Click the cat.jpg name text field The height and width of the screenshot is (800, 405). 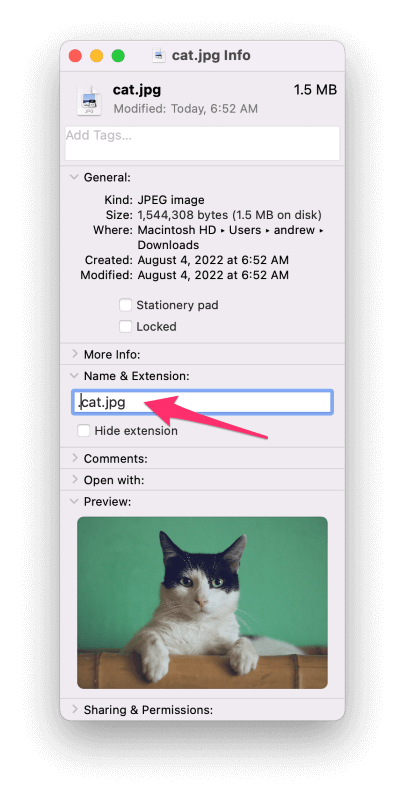[x=202, y=402]
